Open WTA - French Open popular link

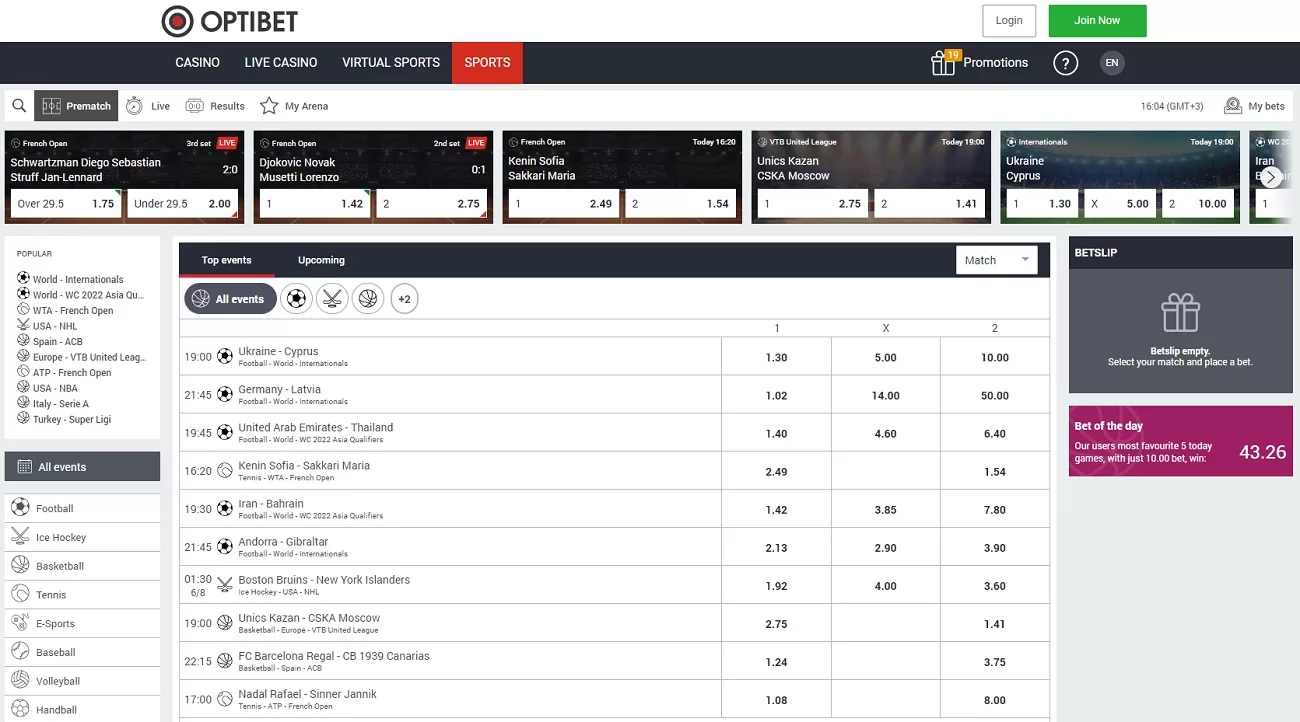[73, 310]
